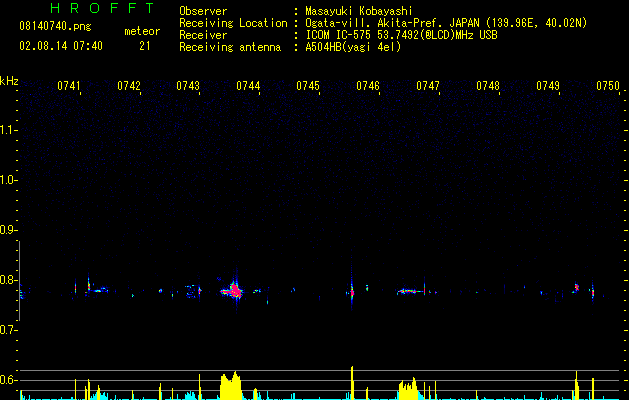Click the date stamp 02.08.14 07:40
629x400 pixels.
coord(61,46)
